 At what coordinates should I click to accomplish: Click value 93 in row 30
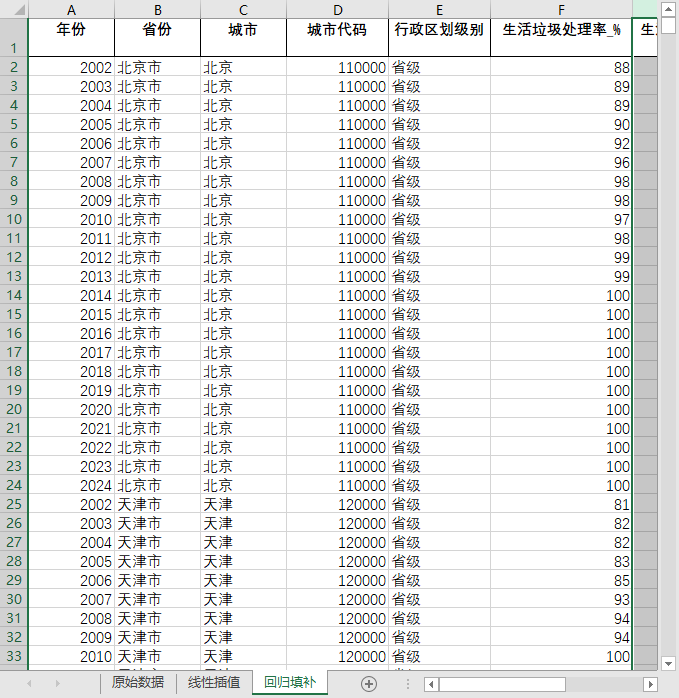pyautogui.click(x=561, y=599)
